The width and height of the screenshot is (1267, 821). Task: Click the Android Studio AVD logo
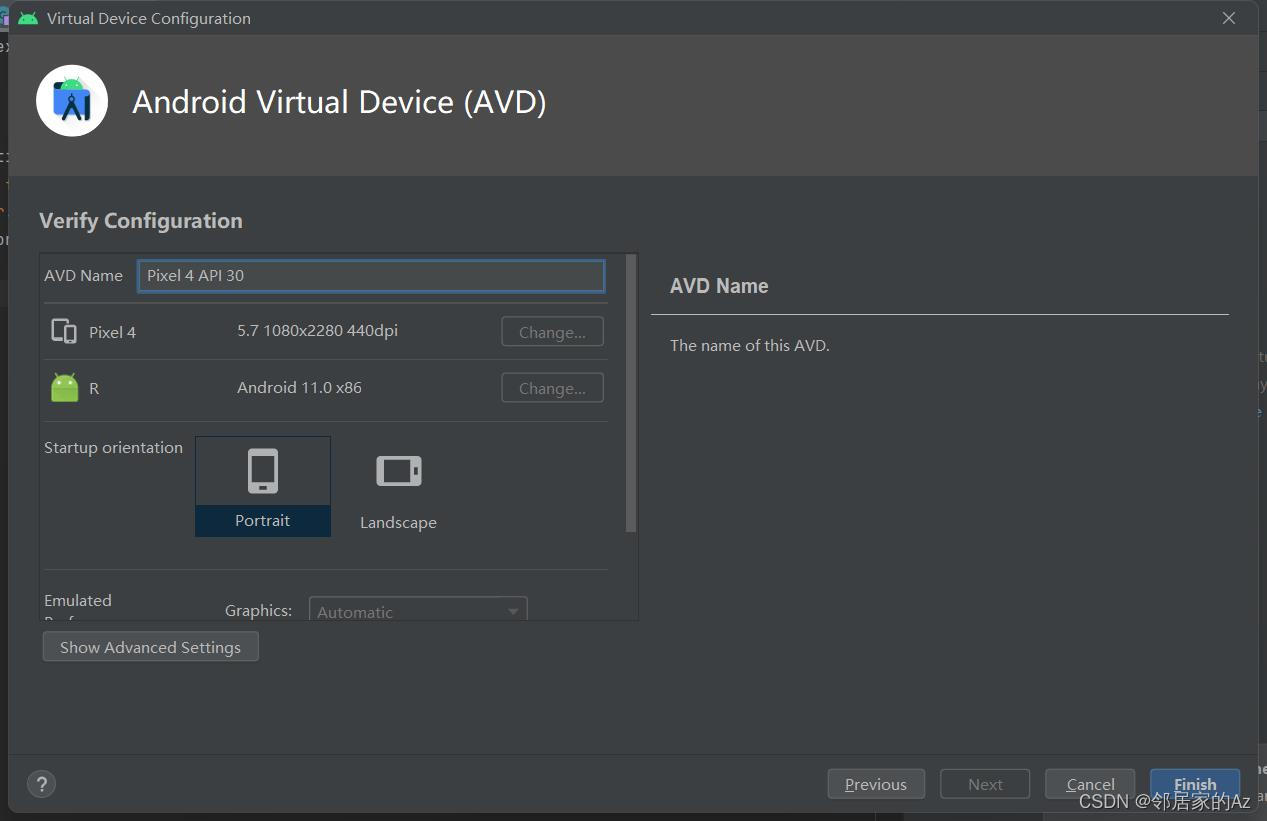coord(72,101)
